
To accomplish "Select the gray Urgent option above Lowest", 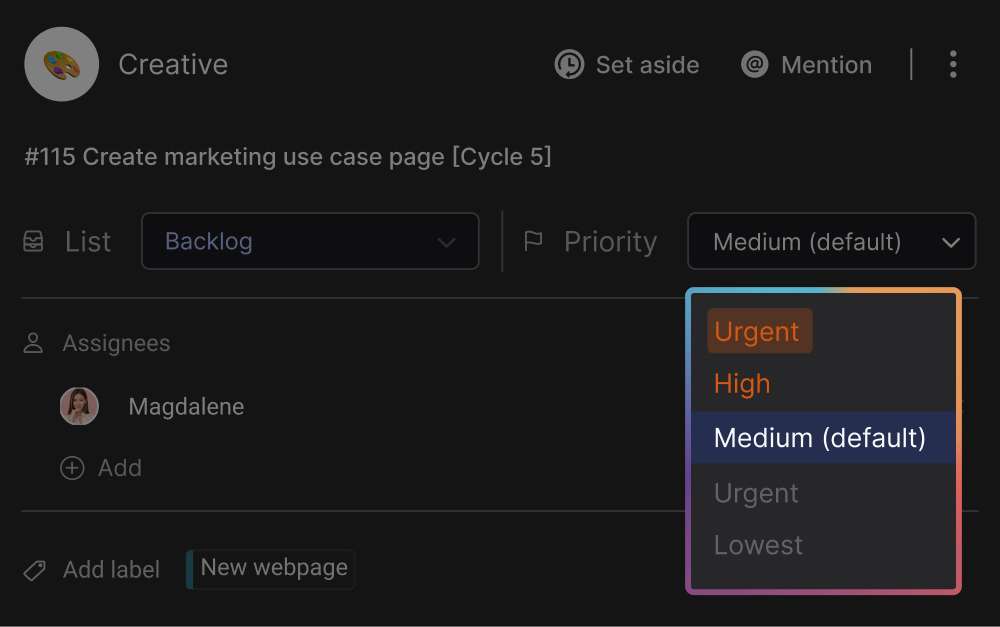I will pyautogui.click(x=756, y=493).
